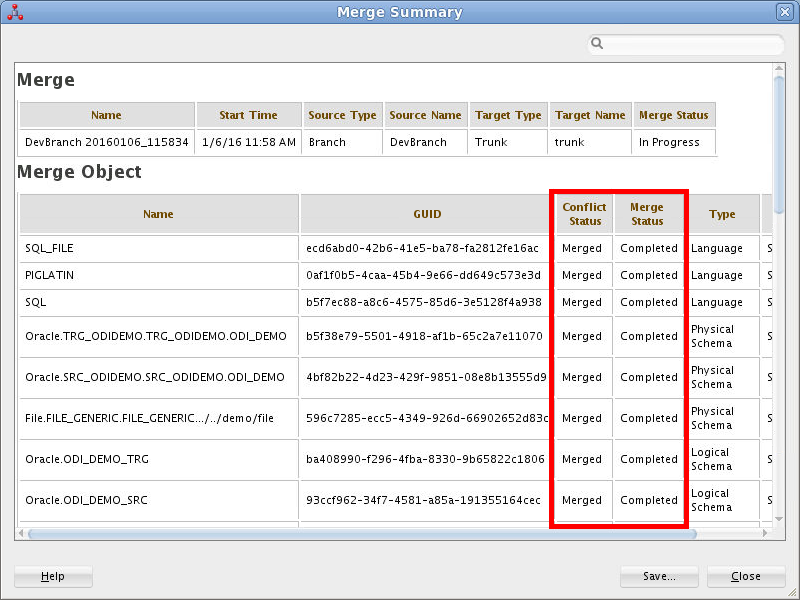Click the Close button
Screen dimensions: 800x600
tap(746, 577)
